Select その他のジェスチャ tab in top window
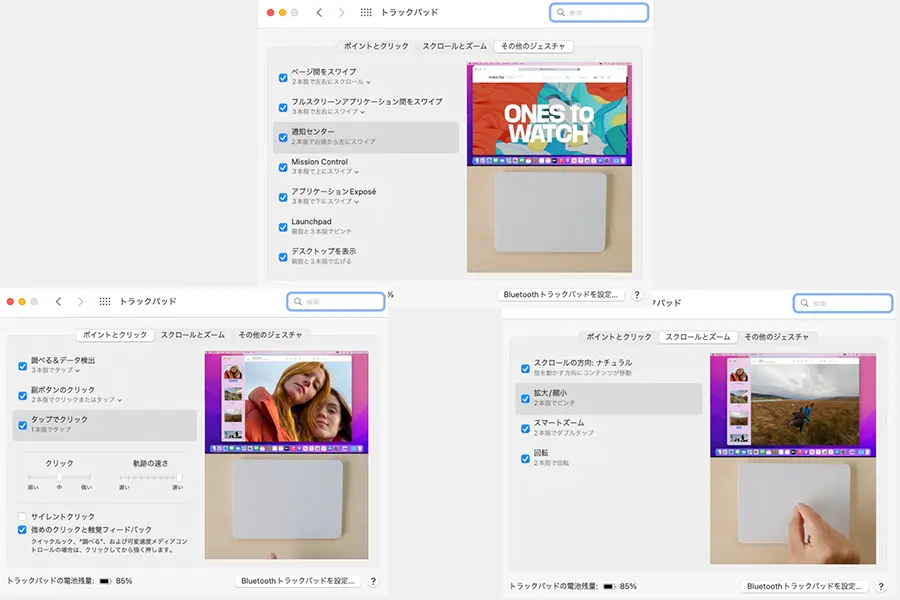This screenshot has width=900, height=600. click(x=533, y=46)
